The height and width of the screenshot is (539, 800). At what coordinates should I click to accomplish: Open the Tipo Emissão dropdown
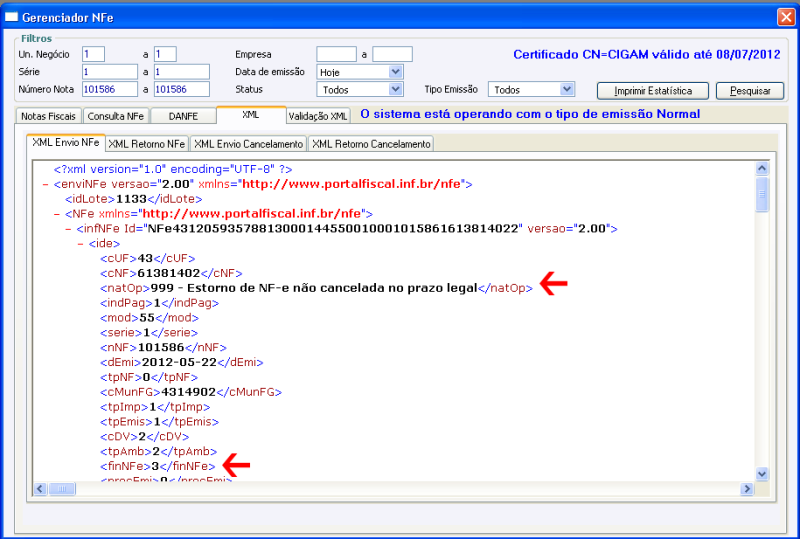(x=567, y=89)
